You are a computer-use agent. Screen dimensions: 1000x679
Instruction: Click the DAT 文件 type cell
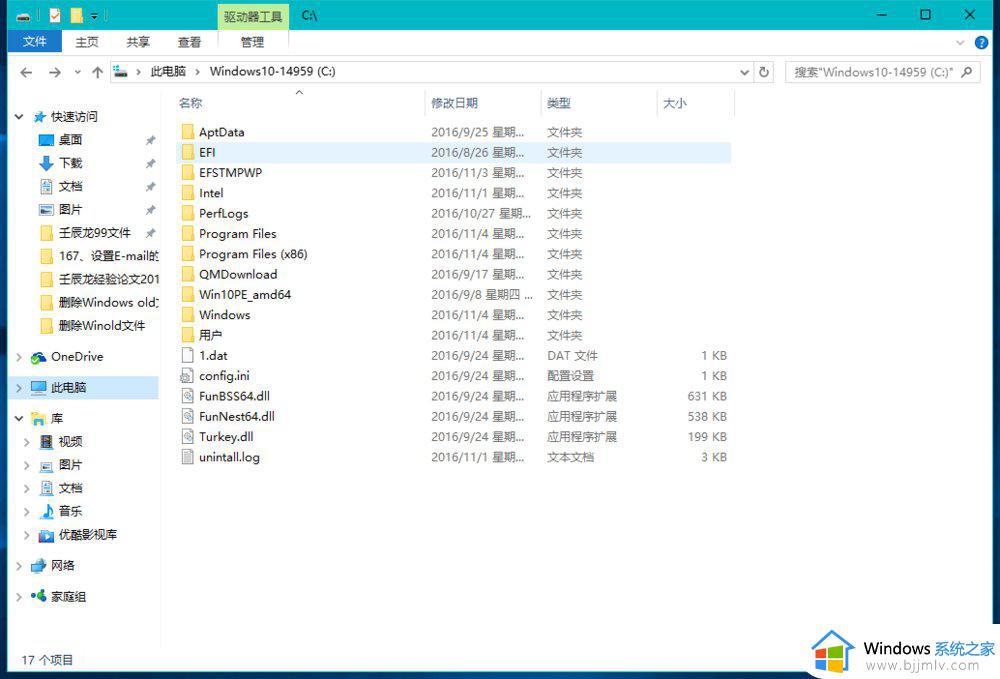tap(573, 356)
